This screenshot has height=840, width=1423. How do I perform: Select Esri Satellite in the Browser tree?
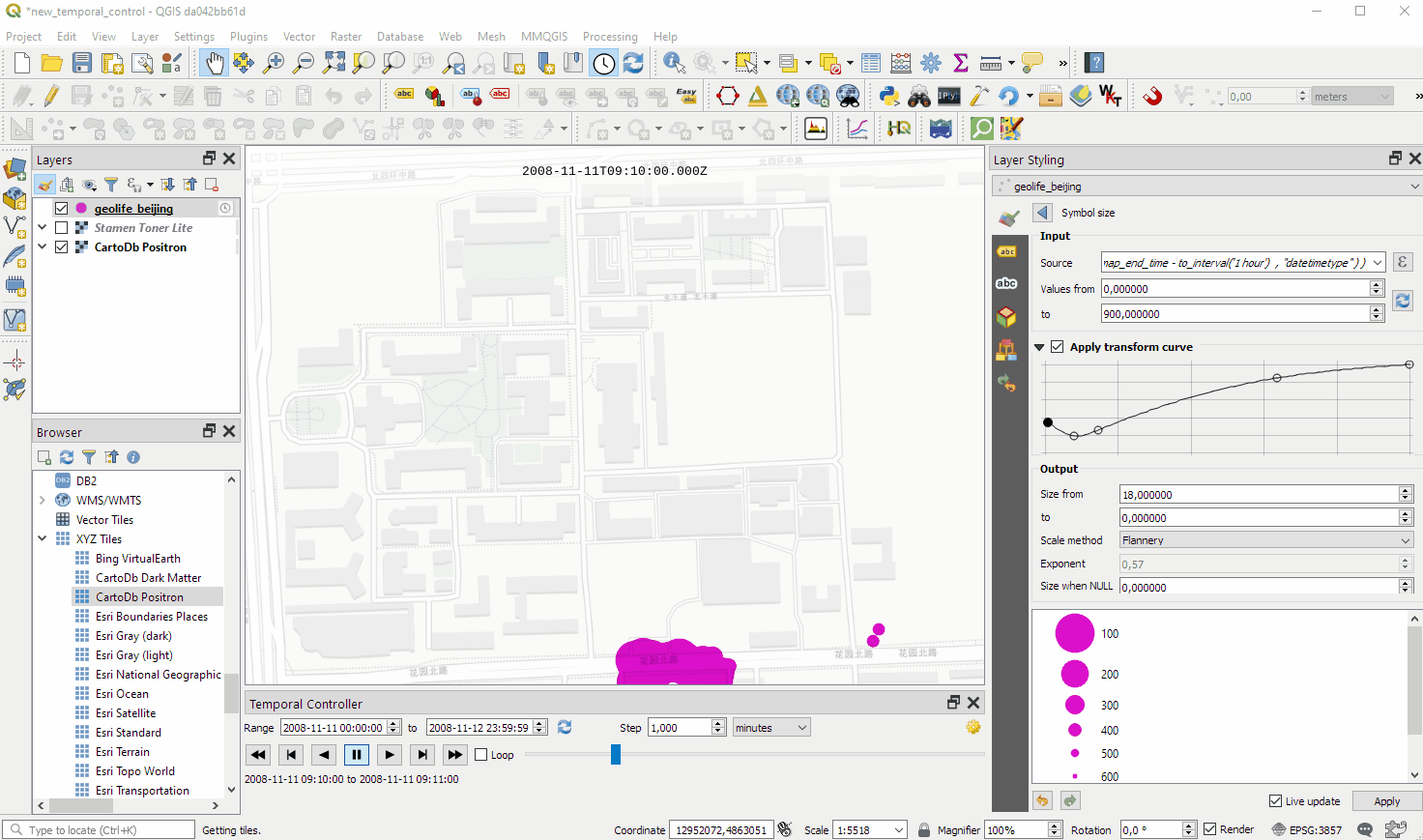[126, 713]
